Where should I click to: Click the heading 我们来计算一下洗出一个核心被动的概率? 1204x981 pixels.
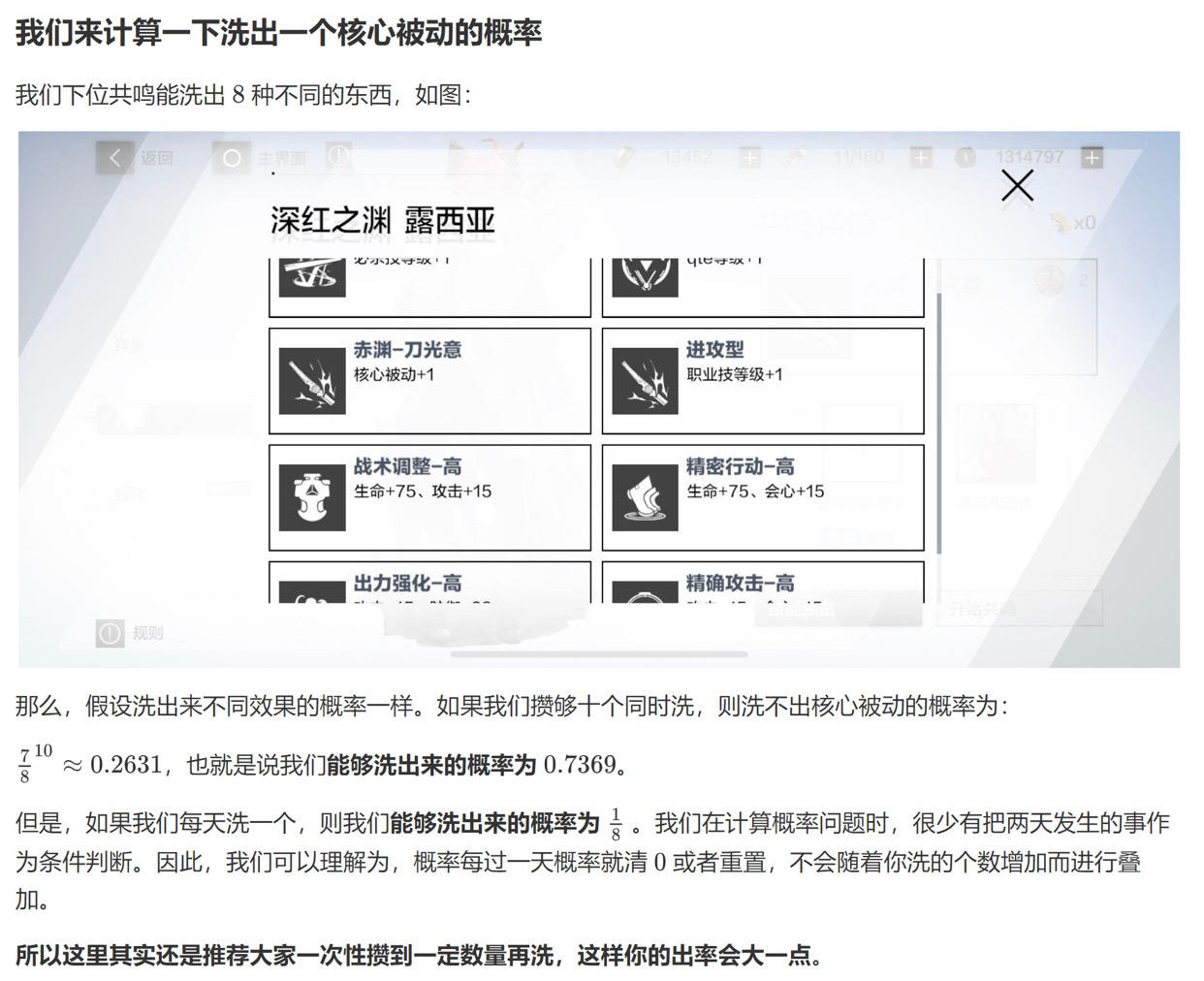tap(279, 33)
